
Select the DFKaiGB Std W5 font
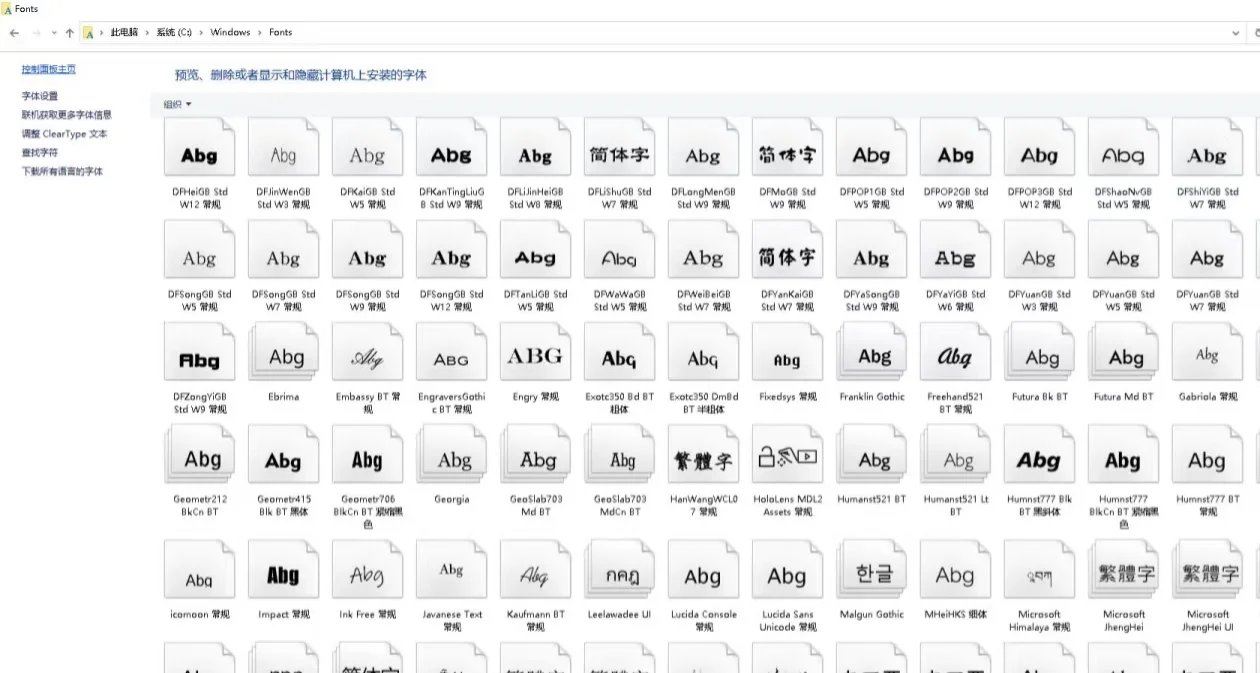point(367,145)
